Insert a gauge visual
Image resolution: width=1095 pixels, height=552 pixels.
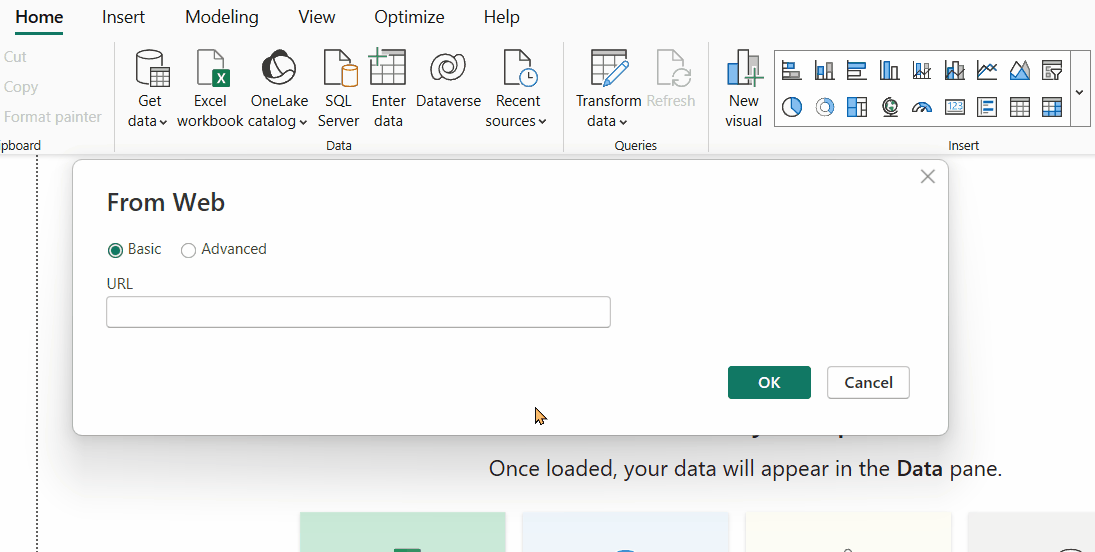[x=922, y=107]
